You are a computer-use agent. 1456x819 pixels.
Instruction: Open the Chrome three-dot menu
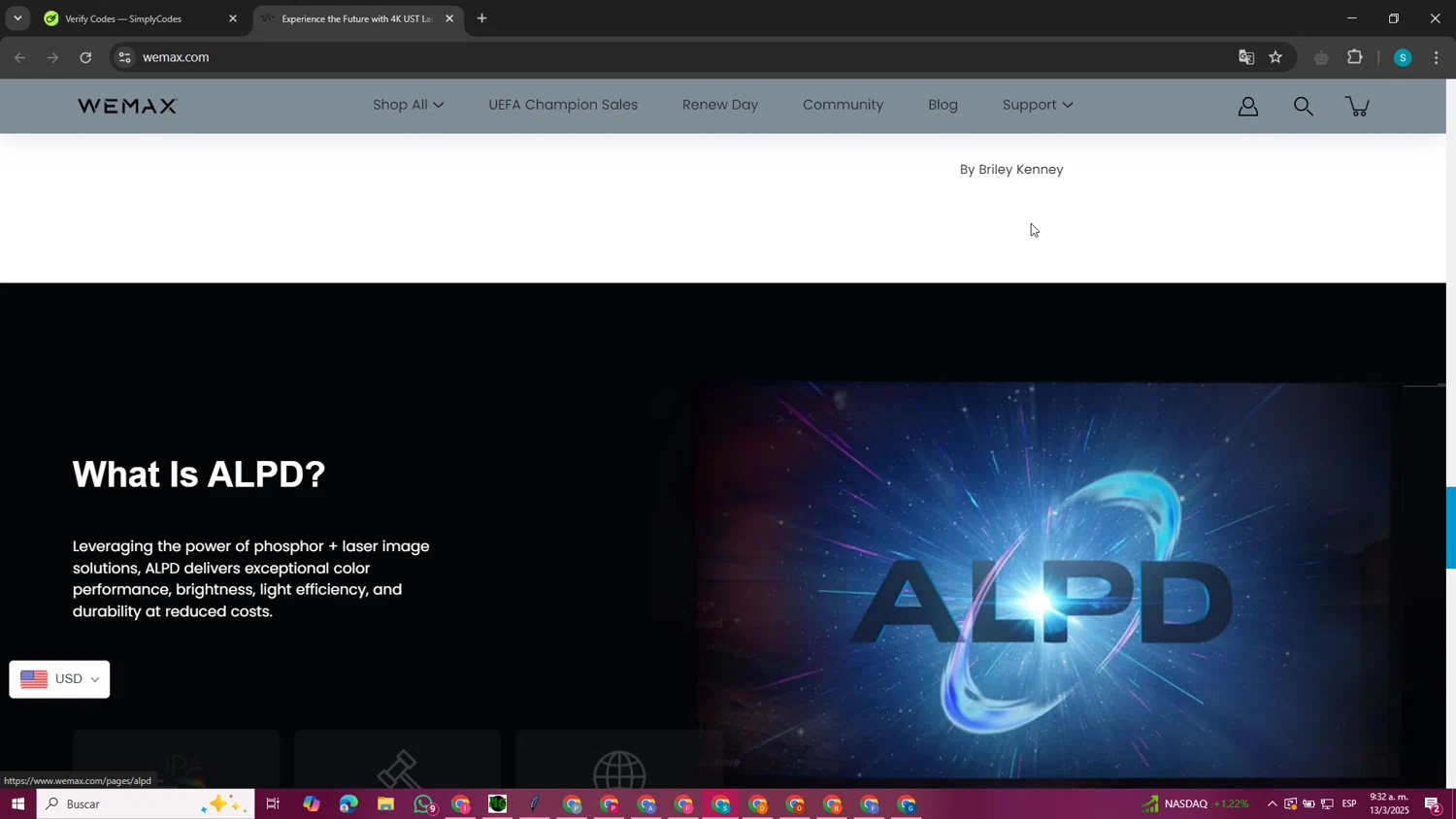coord(1437,57)
